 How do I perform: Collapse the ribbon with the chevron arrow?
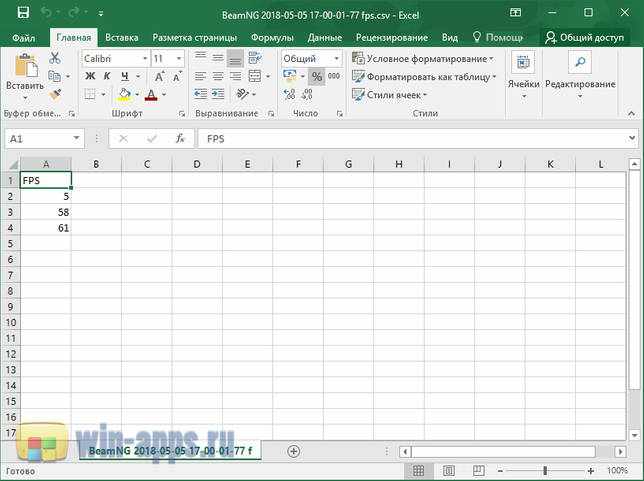click(x=631, y=113)
